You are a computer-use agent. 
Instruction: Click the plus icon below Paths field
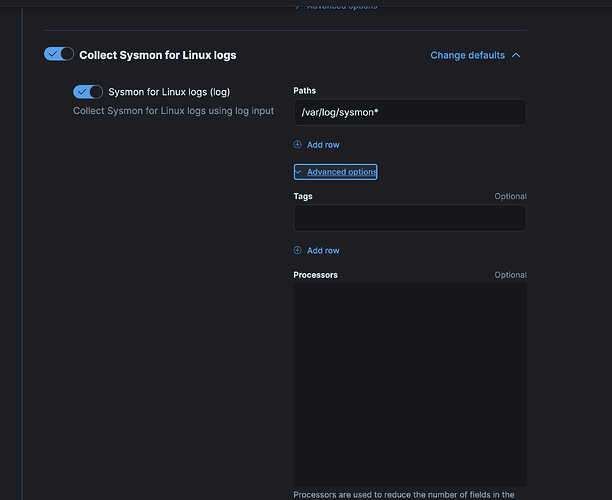297,144
